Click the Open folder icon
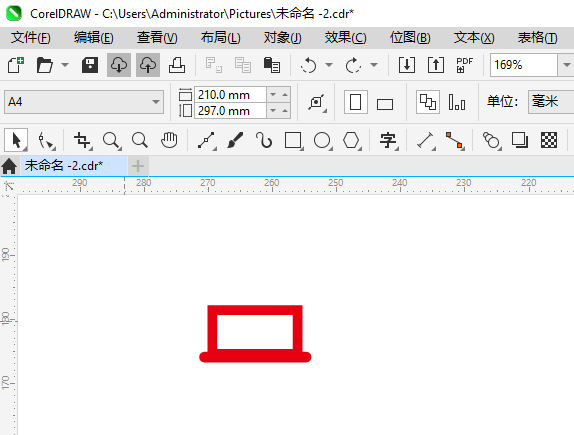 click(45, 65)
